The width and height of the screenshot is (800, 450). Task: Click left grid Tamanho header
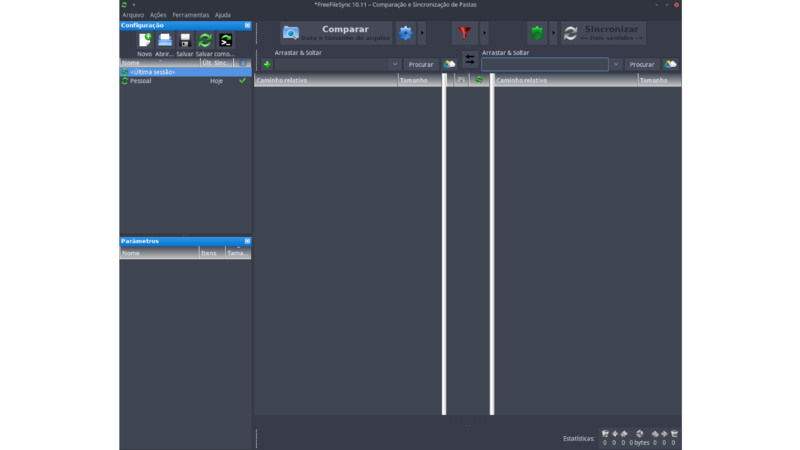(419, 80)
